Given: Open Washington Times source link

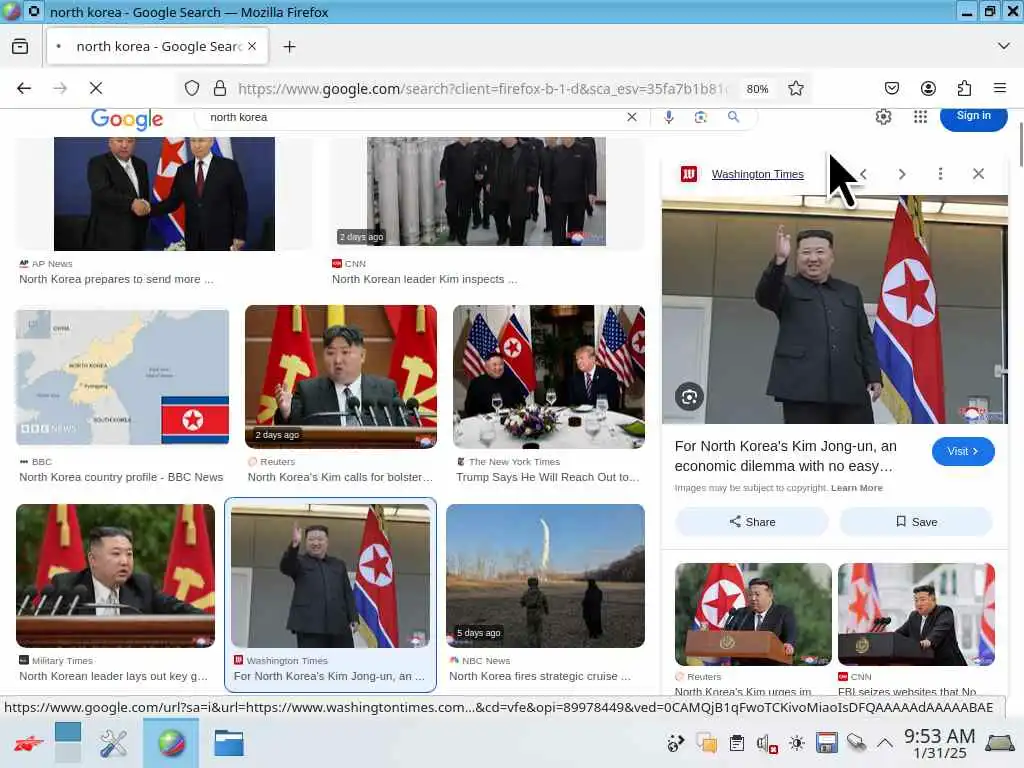Looking at the screenshot, I should coord(758,174).
